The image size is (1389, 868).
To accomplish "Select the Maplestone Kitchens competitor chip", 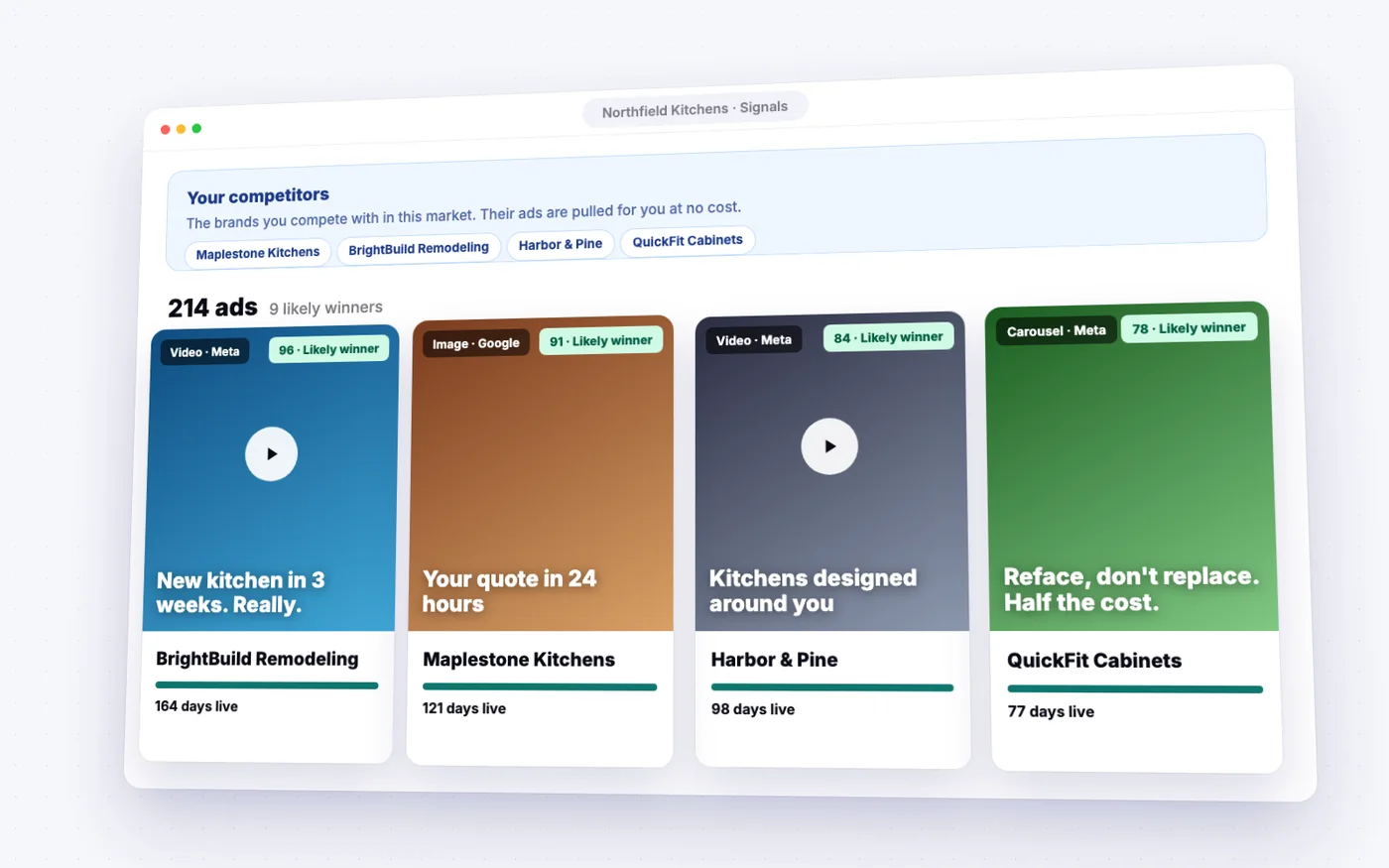I will [258, 253].
